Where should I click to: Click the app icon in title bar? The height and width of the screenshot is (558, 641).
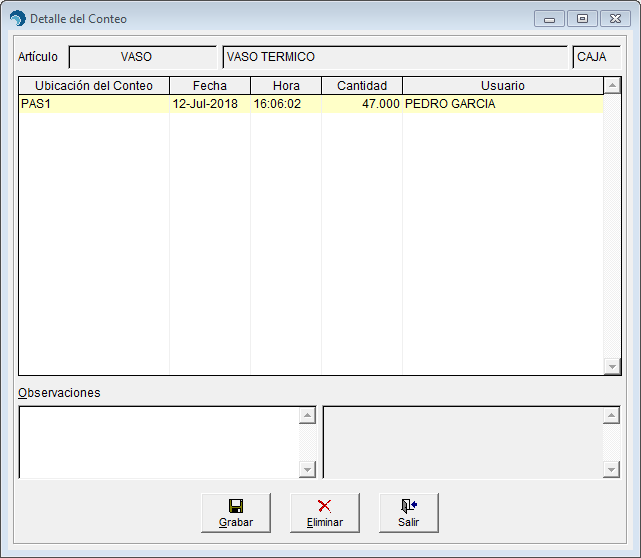[17, 19]
